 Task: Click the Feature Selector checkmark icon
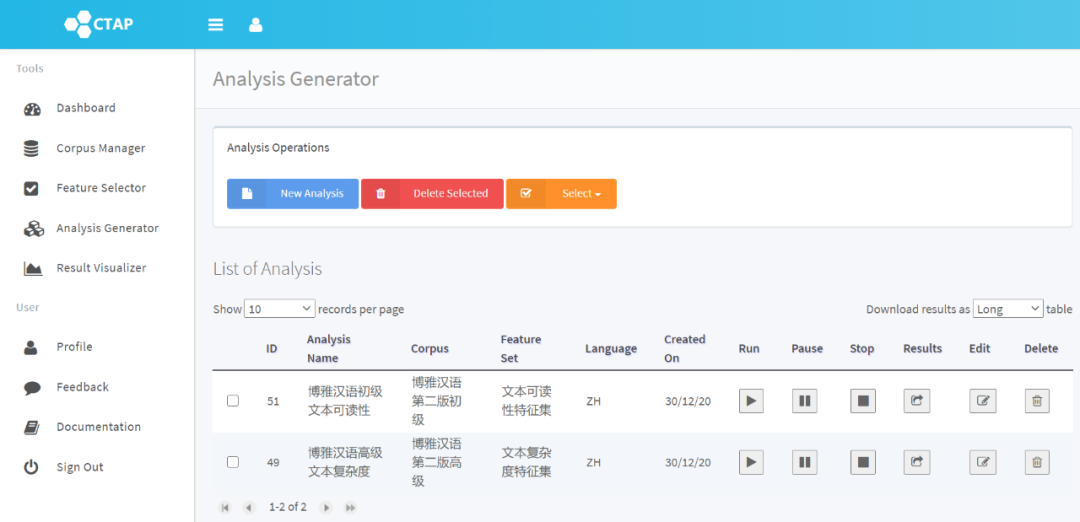[x=31, y=189]
